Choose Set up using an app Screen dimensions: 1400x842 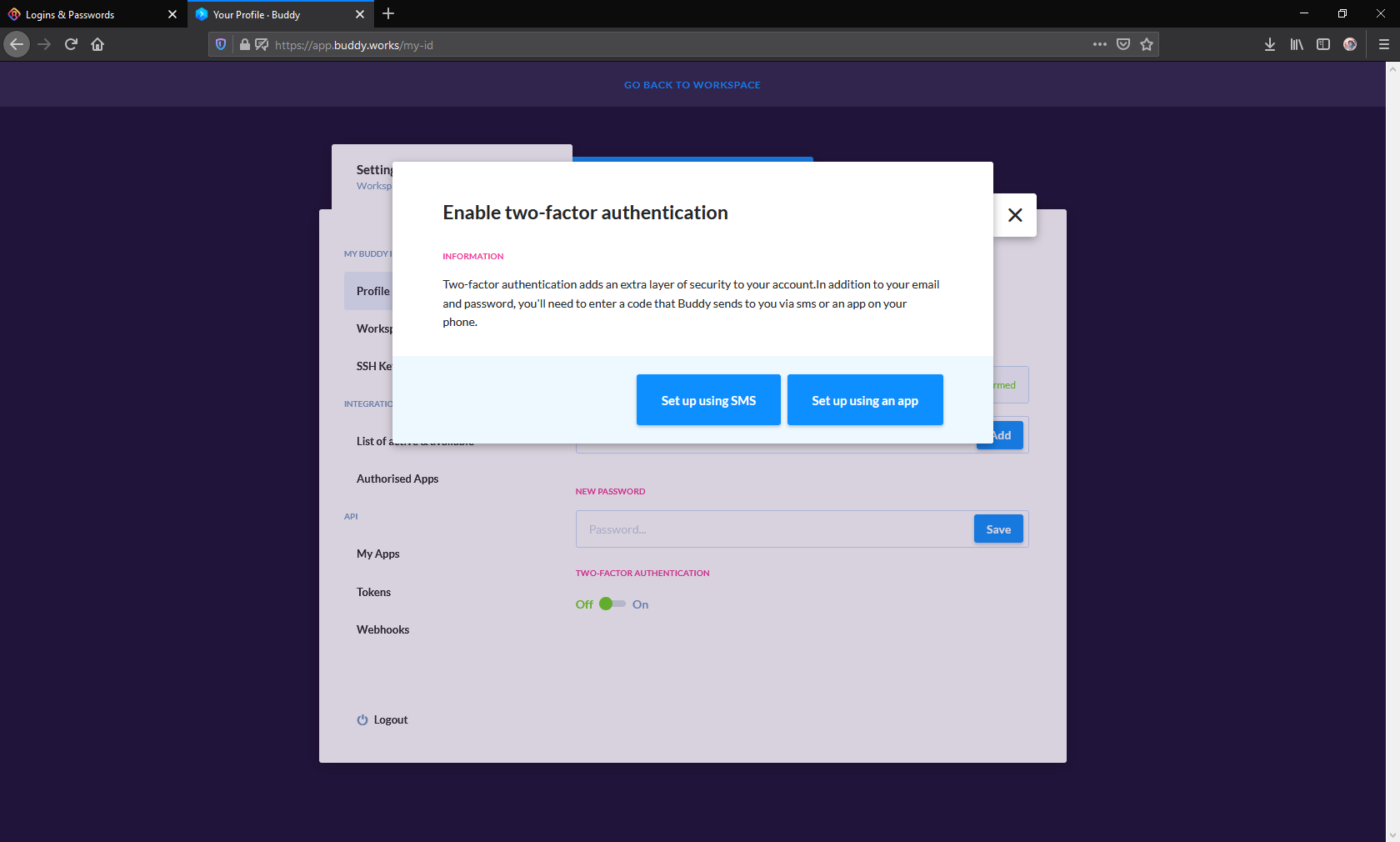[865, 400]
